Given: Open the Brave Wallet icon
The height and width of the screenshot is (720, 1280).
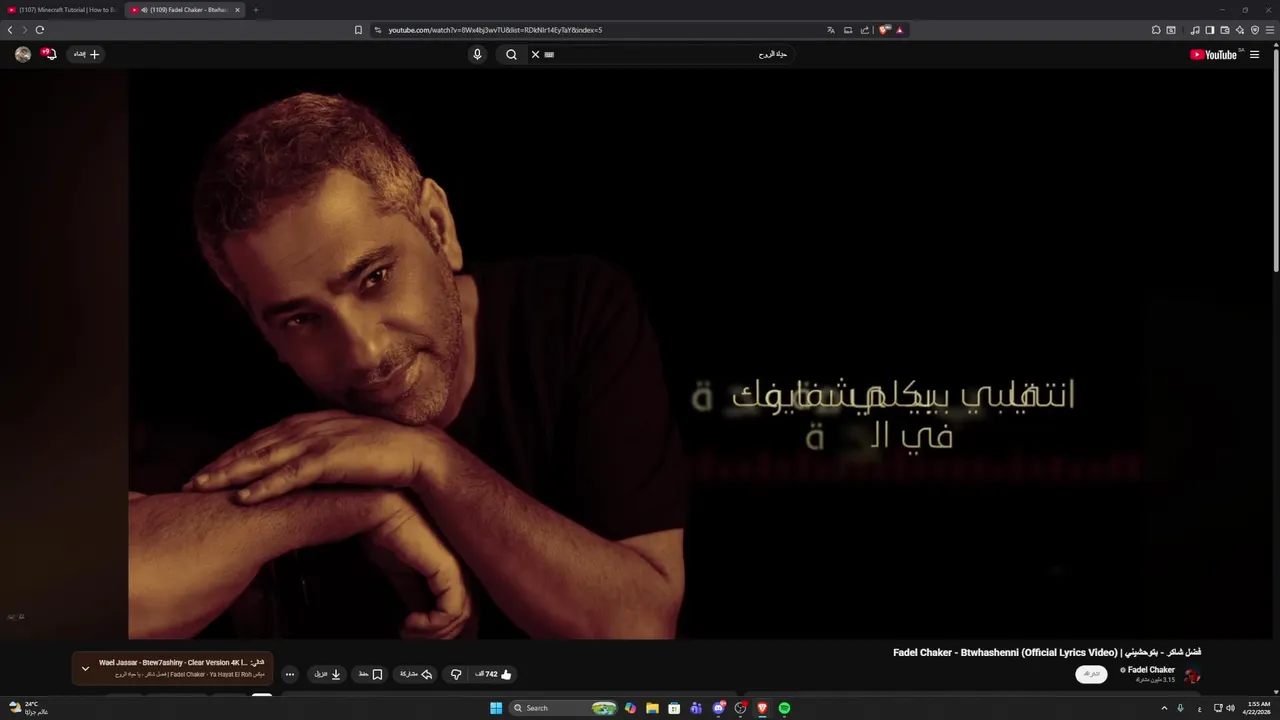Looking at the screenshot, I should 1225,30.
